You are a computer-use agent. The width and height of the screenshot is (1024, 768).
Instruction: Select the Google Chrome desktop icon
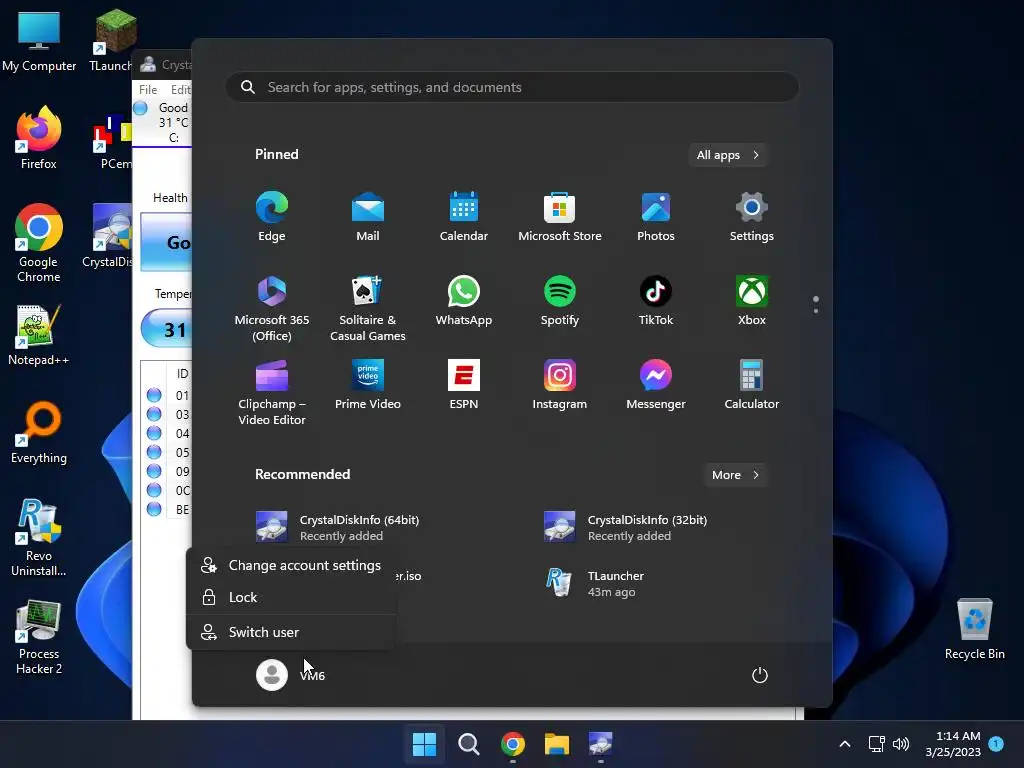tap(39, 244)
